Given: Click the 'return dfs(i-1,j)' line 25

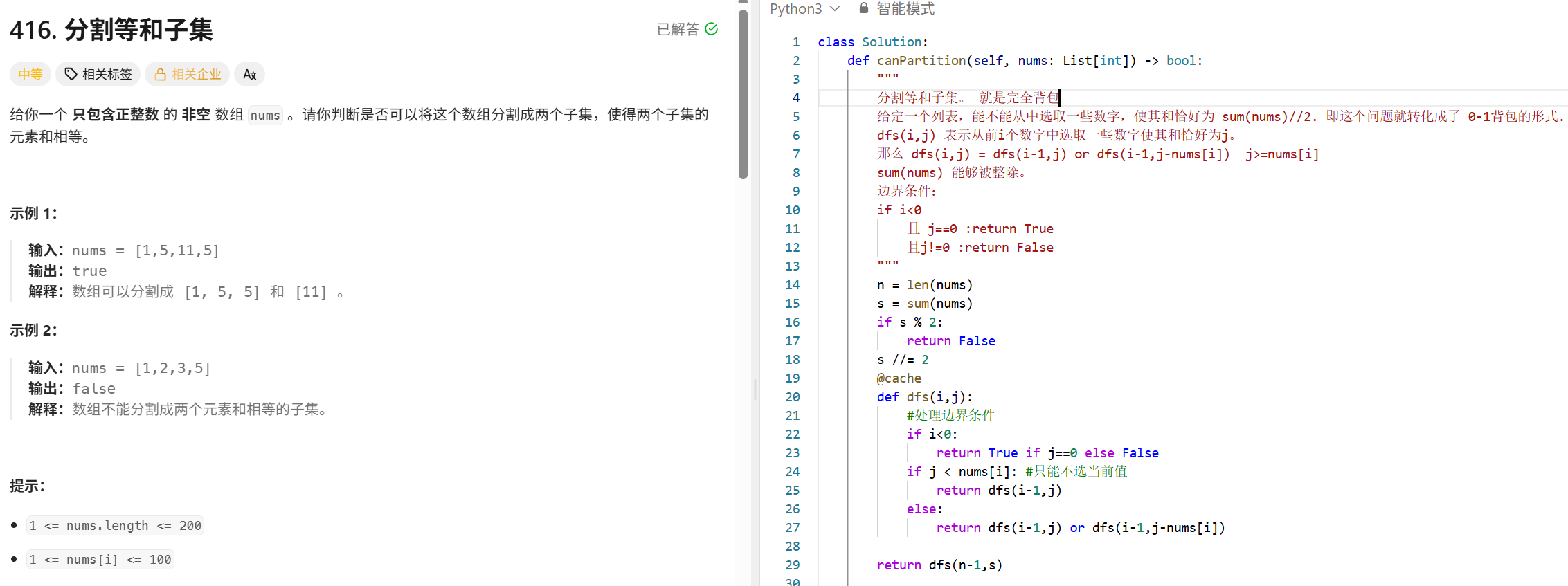Looking at the screenshot, I should pyautogui.click(x=999, y=491).
